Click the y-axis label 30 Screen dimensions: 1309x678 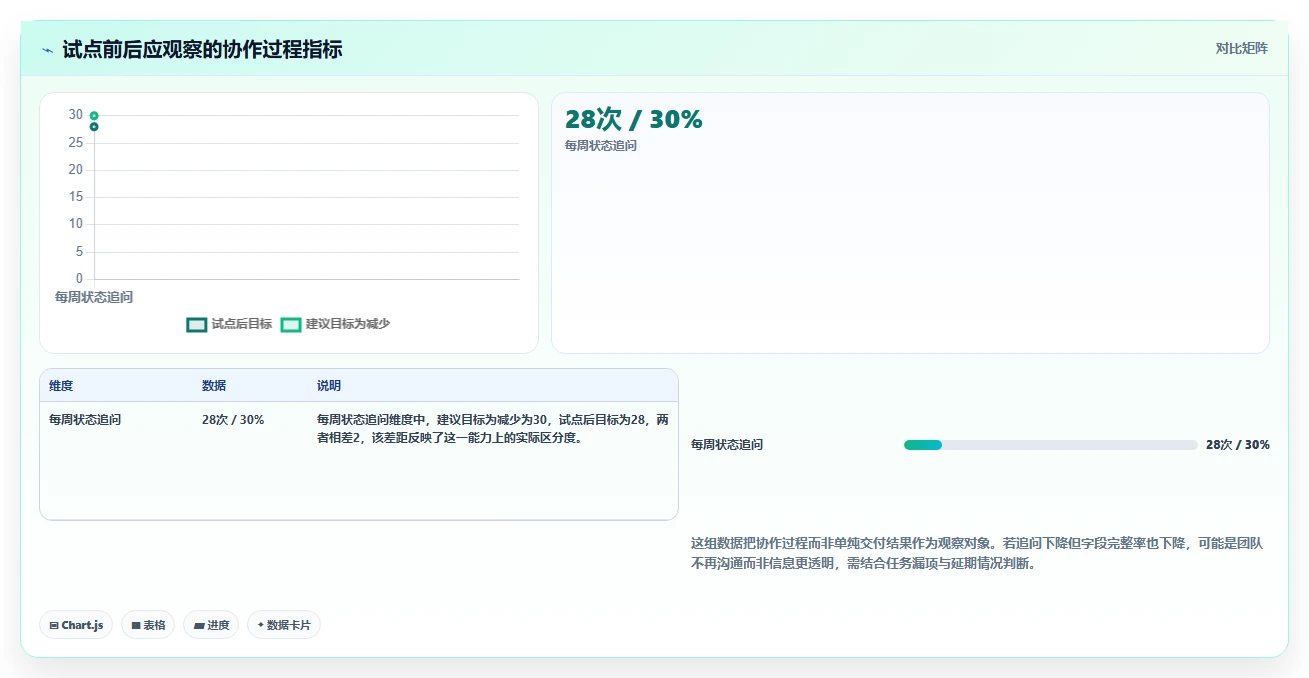click(76, 115)
